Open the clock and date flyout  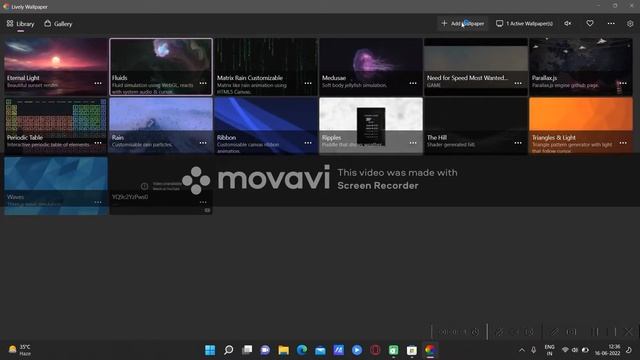click(x=607, y=350)
